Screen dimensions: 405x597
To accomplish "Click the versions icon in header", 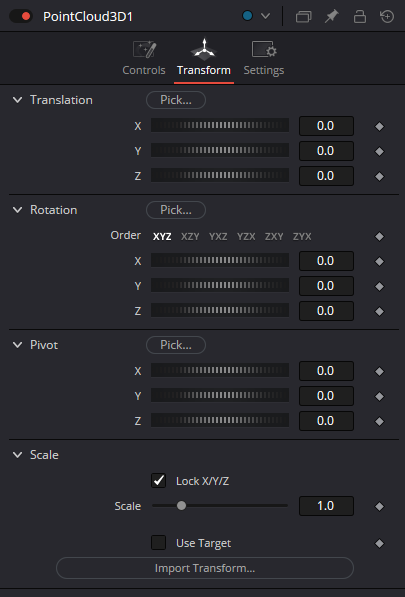I will [x=303, y=16].
